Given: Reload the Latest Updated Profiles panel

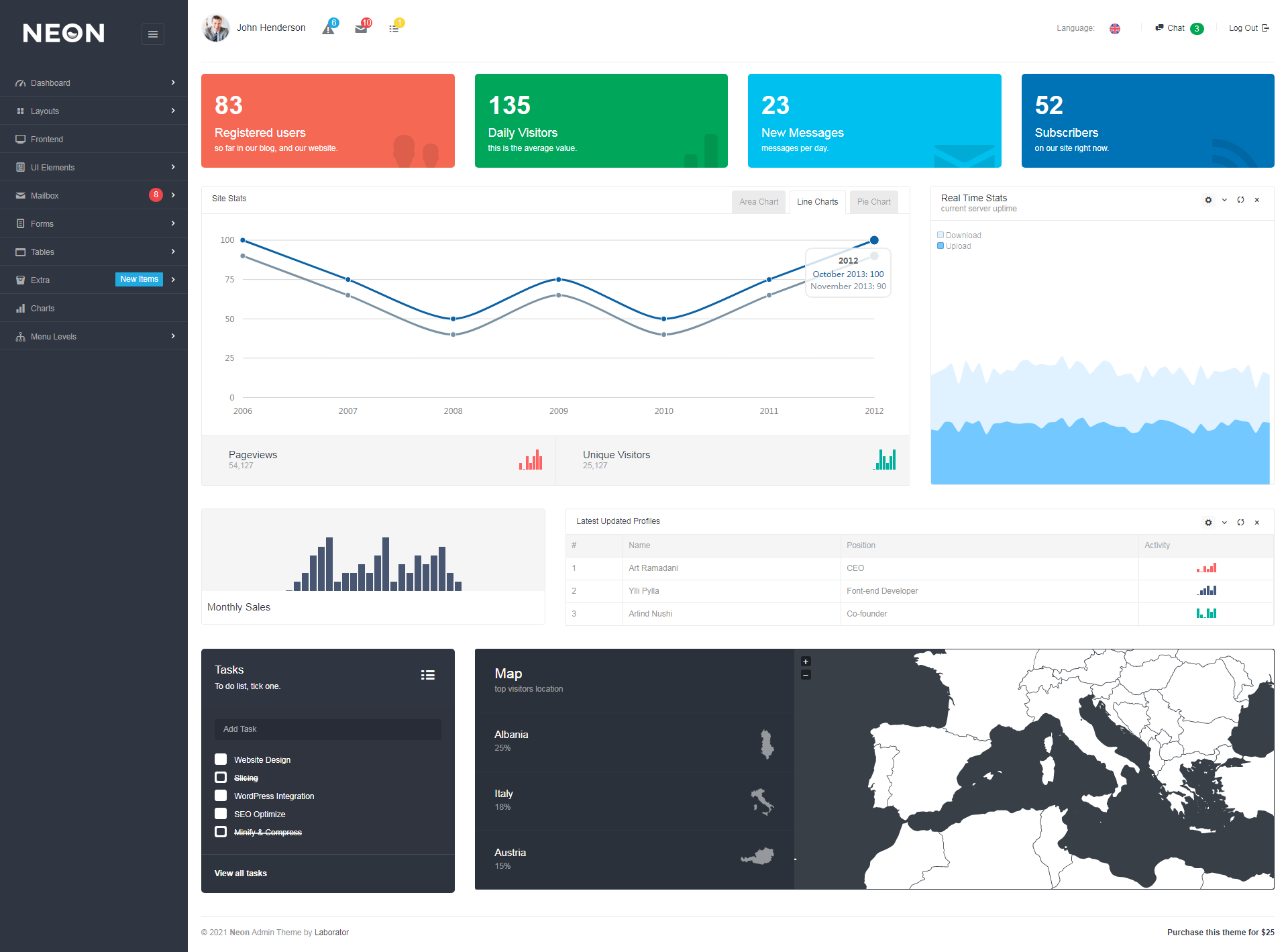Looking at the screenshot, I should point(1240,523).
